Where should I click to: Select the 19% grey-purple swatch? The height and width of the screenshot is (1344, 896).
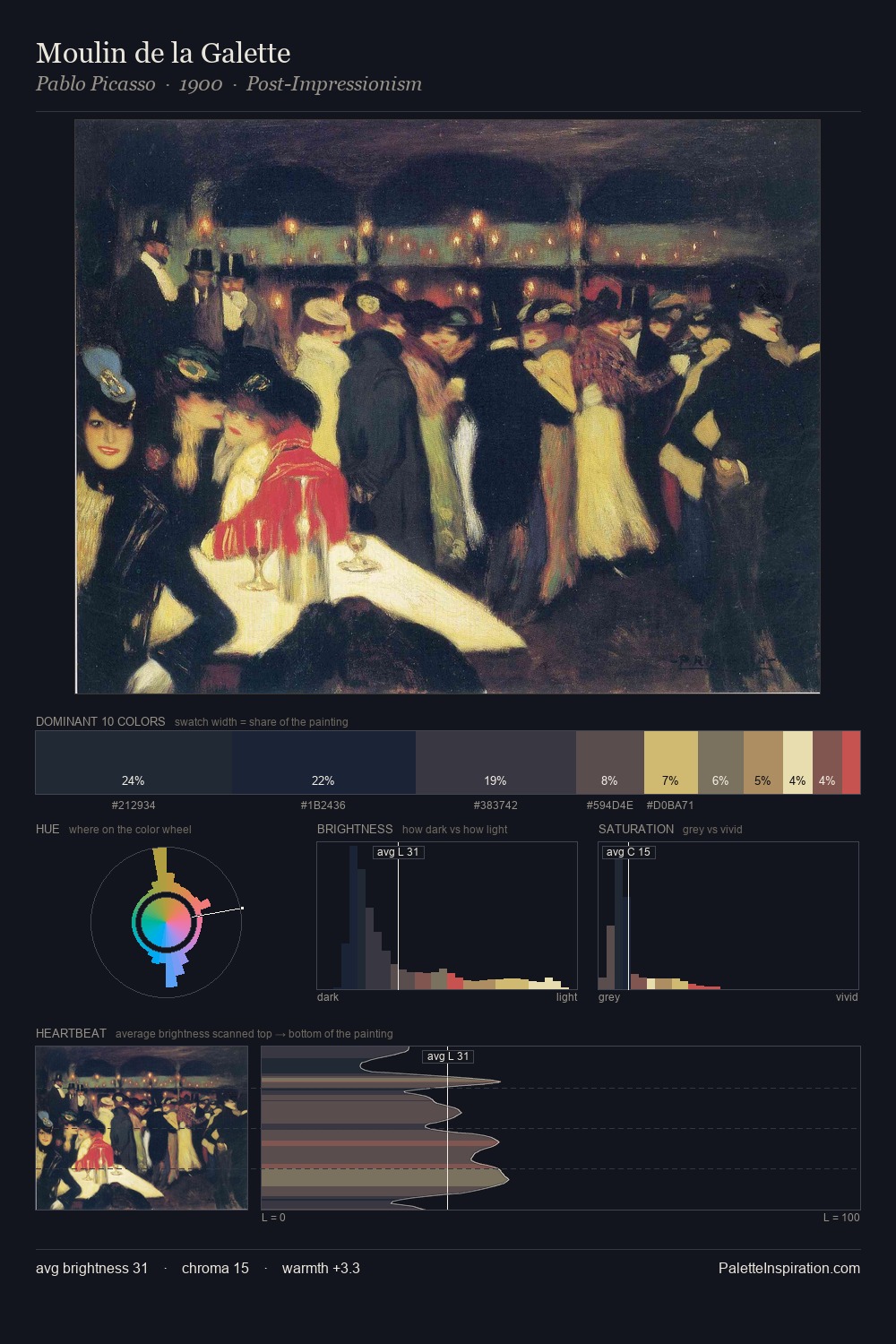pyautogui.click(x=495, y=762)
